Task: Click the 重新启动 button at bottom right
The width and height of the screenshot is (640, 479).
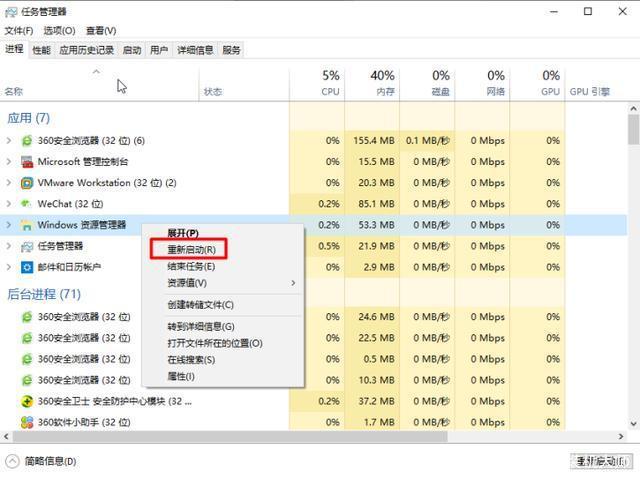Action: pyautogui.click(x=602, y=461)
